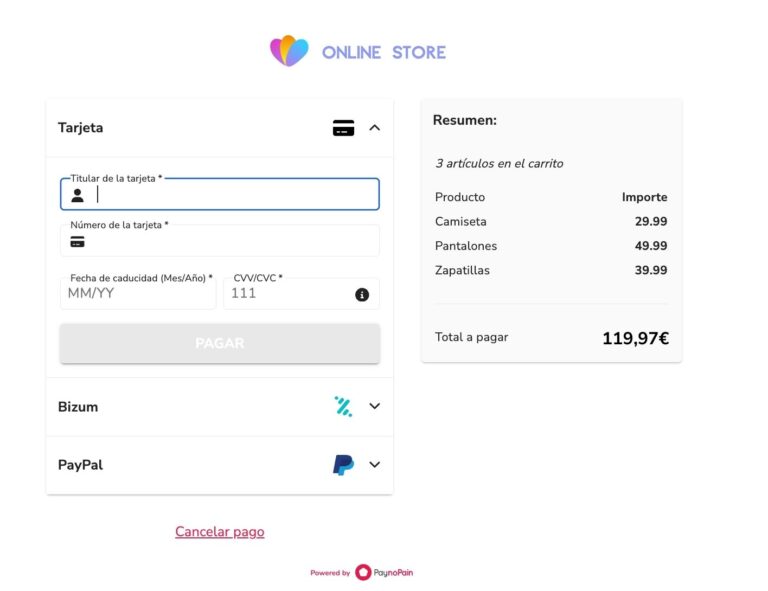The height and width of the screenshot is (591, 768).
Task: Expand the PayPal payment chevron
Action: point(375,465)
